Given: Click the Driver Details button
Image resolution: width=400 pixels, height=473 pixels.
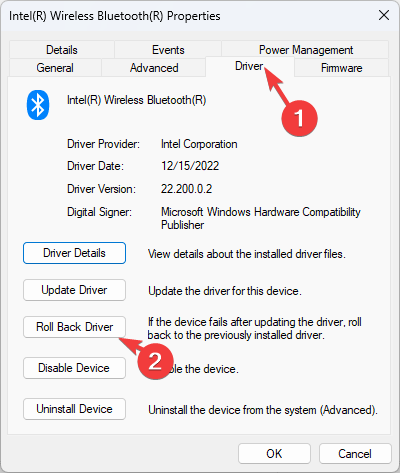Looking at the screenshot, I should click(74, 253).
